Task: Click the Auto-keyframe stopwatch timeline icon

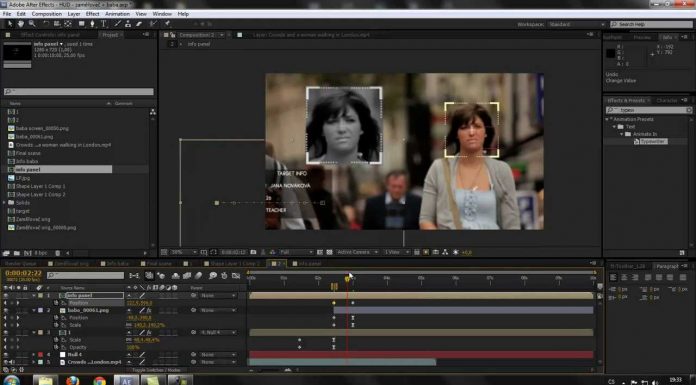Action: click(224, 276)
